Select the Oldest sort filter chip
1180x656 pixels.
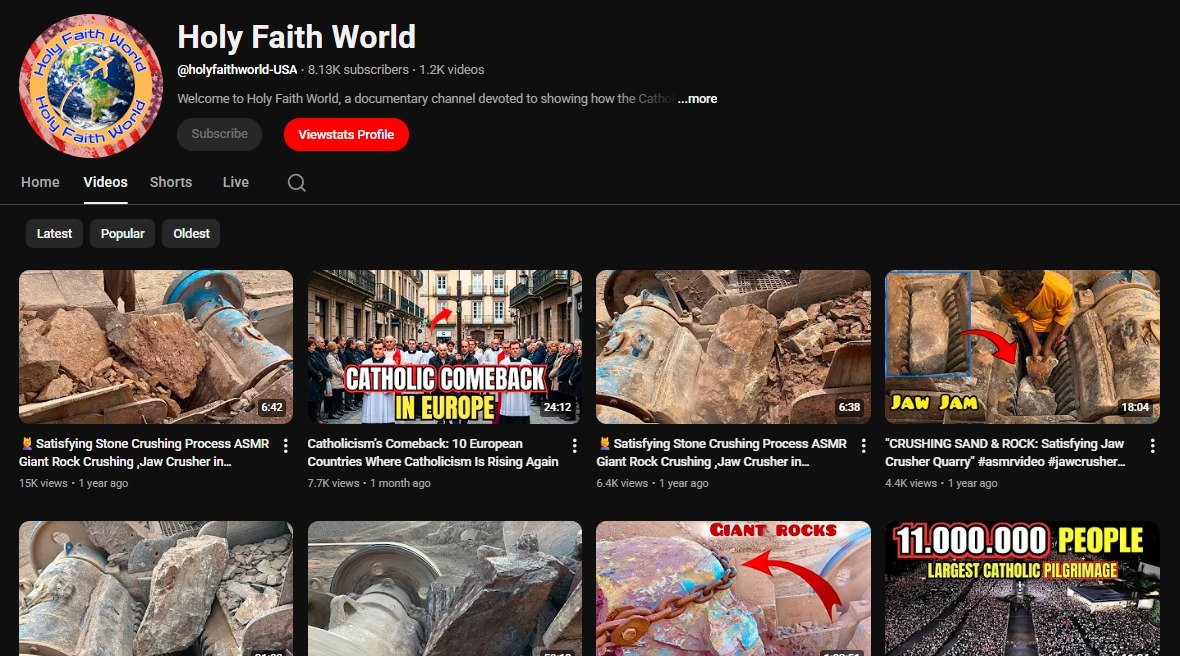191,233
